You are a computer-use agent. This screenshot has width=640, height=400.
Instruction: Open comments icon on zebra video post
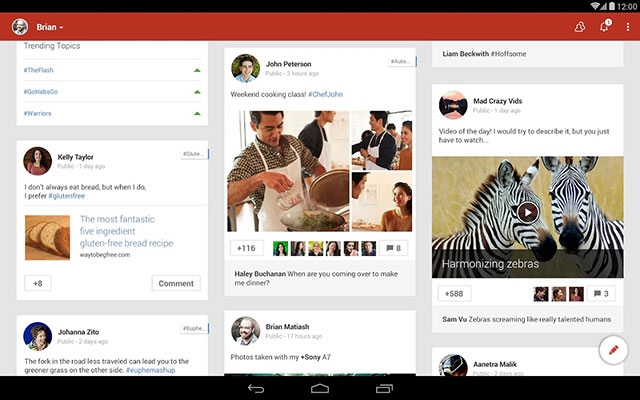click(x=600, y=294)
